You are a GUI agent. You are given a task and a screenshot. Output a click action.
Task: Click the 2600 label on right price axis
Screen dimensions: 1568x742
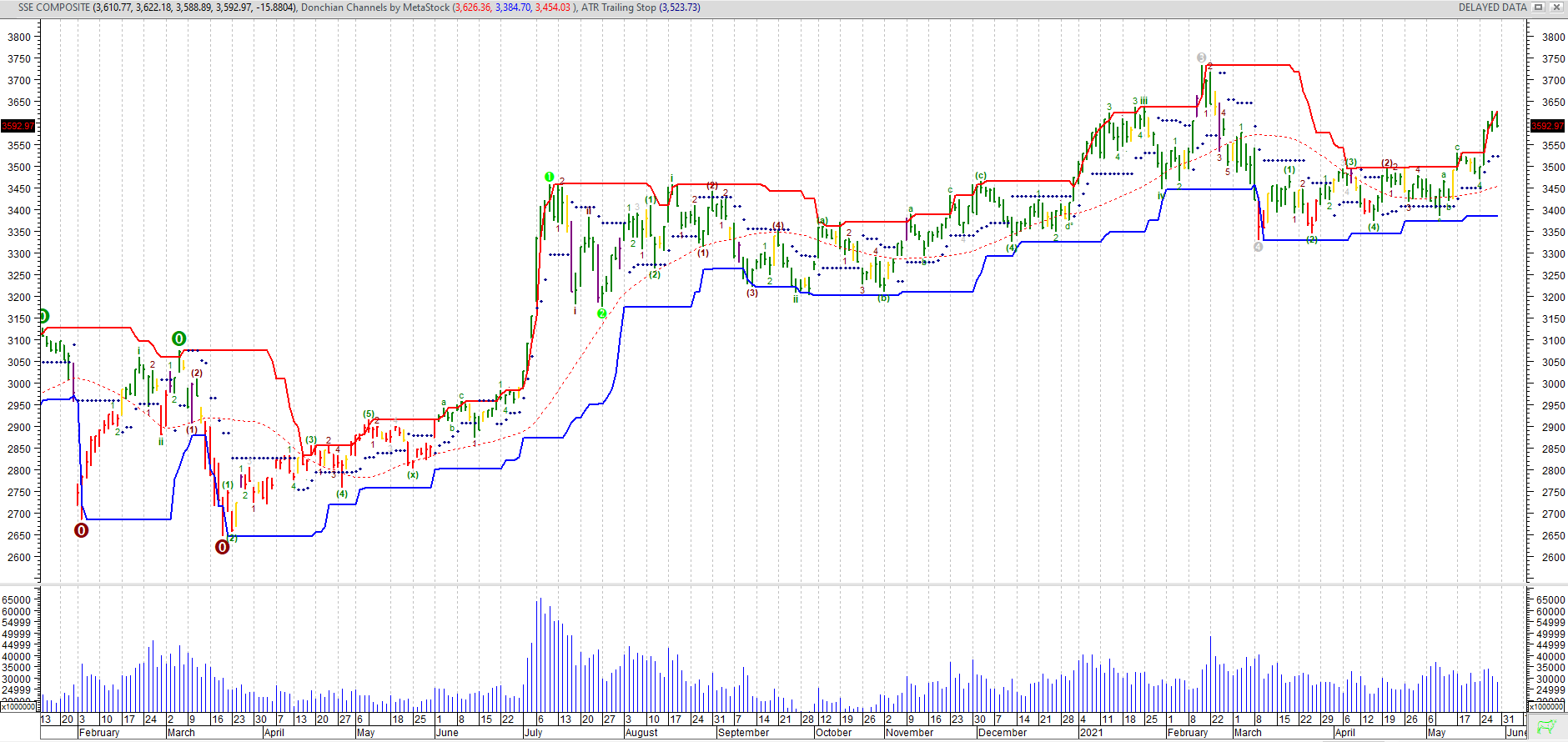click(1554, 557)
